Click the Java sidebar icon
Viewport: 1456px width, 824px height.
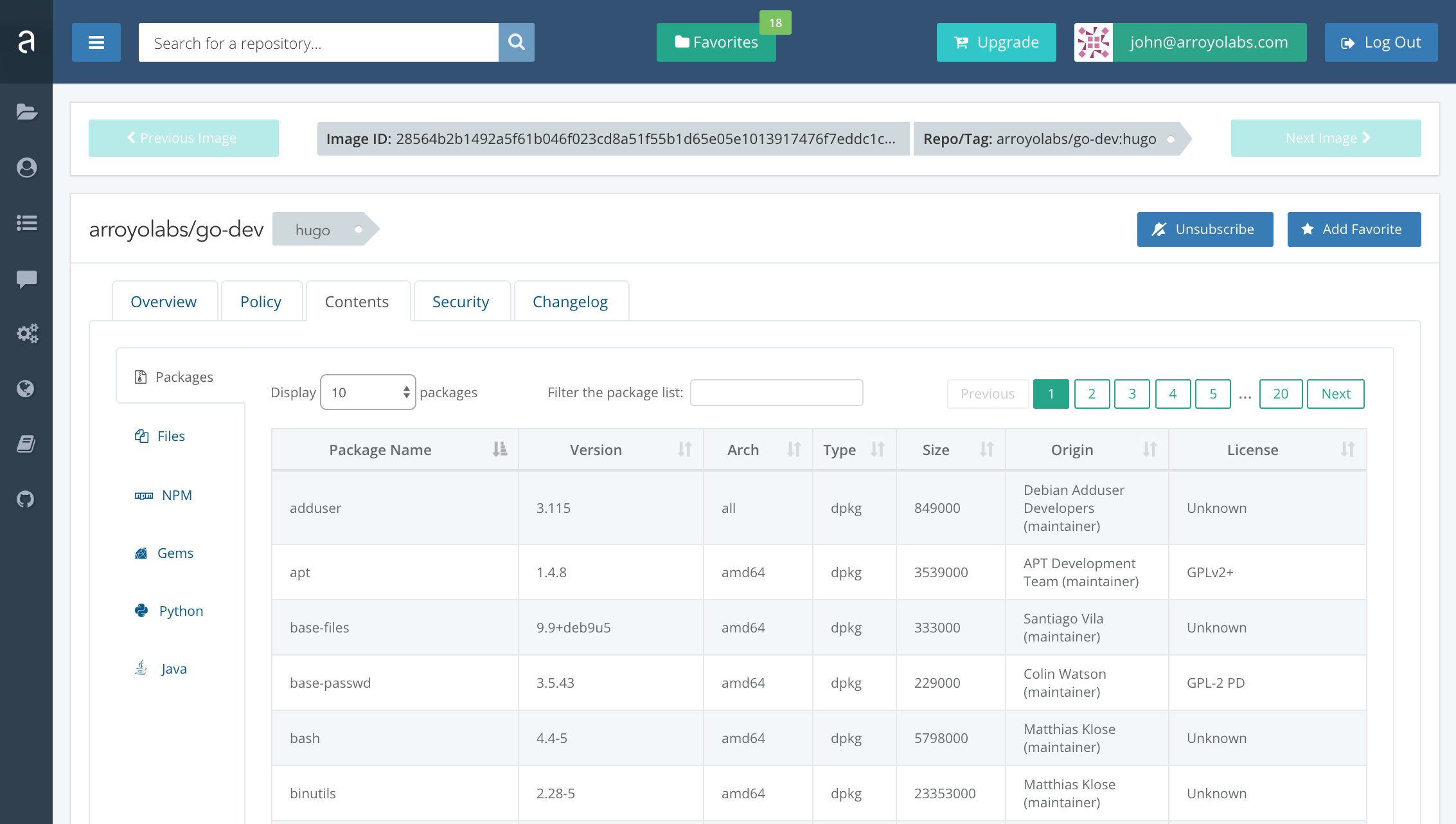142,668
